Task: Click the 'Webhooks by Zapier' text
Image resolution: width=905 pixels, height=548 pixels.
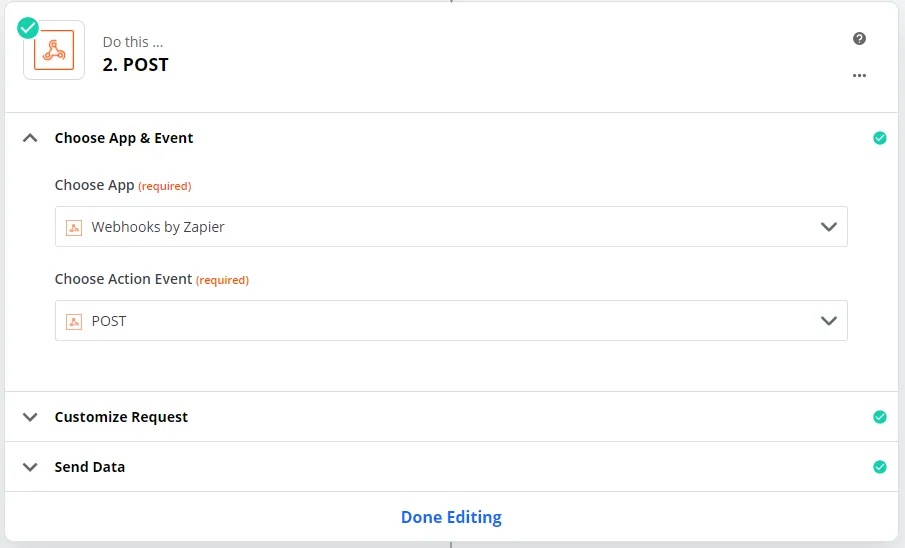Action: 158,227
